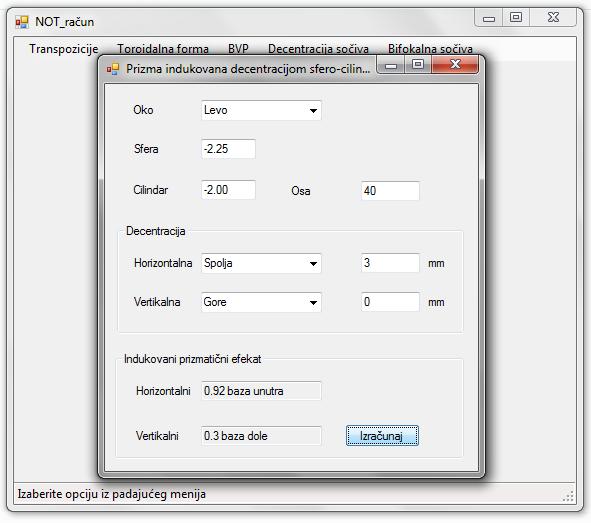This screenshot has height=523, width=591.
Task: Click the Prizma dialog window icon
Action: click(113, 69)
